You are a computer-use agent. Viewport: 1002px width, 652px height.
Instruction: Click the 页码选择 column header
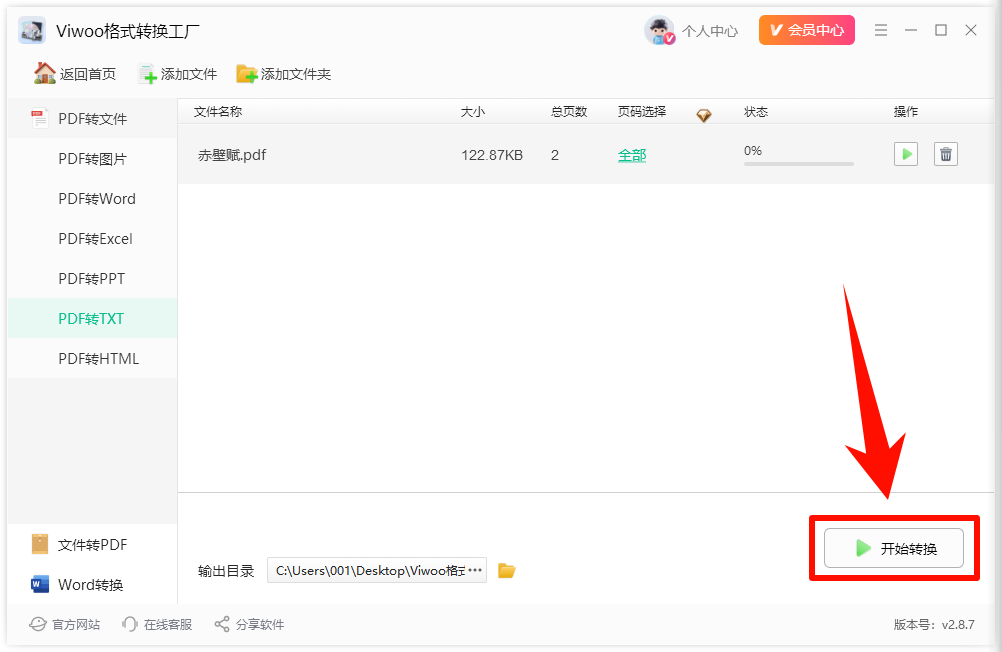642,112
